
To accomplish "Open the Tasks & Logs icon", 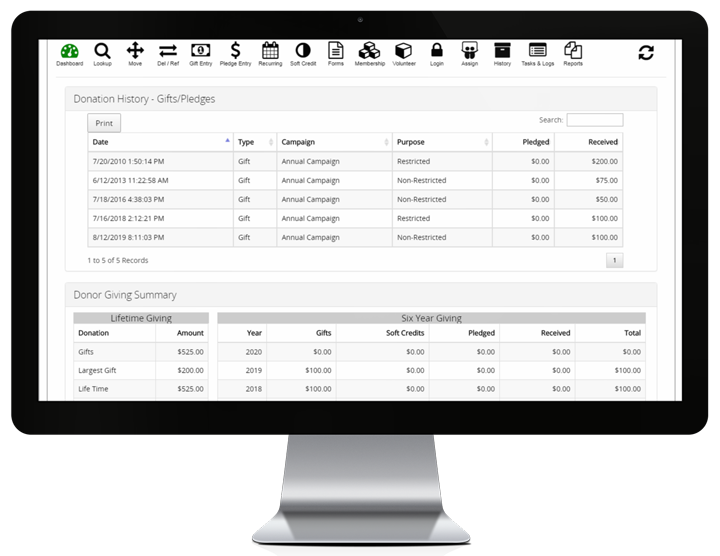I will click(x=538, y=55).
